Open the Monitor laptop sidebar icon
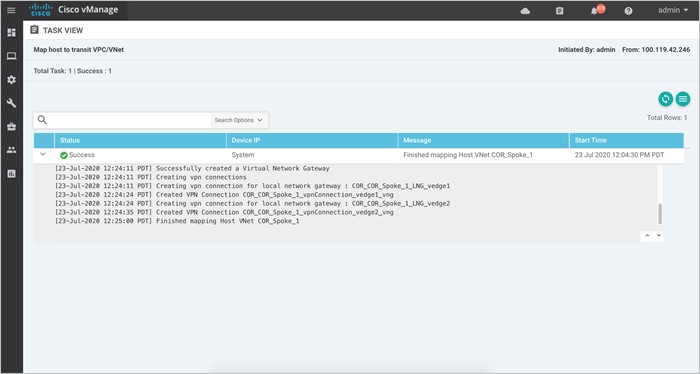700x374 pixels. [x=12, y=56]
